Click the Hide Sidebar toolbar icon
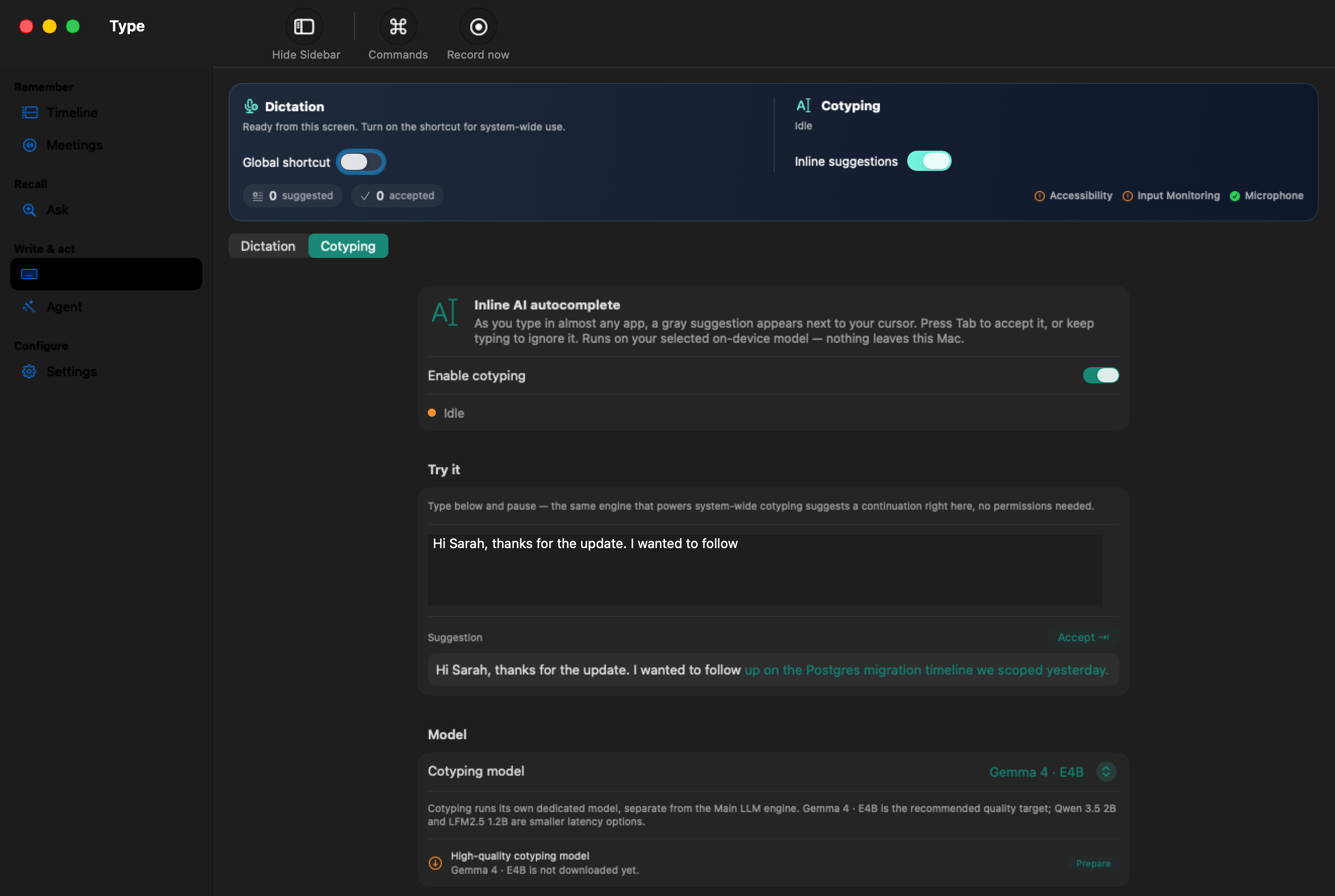 tap(304, 26)
